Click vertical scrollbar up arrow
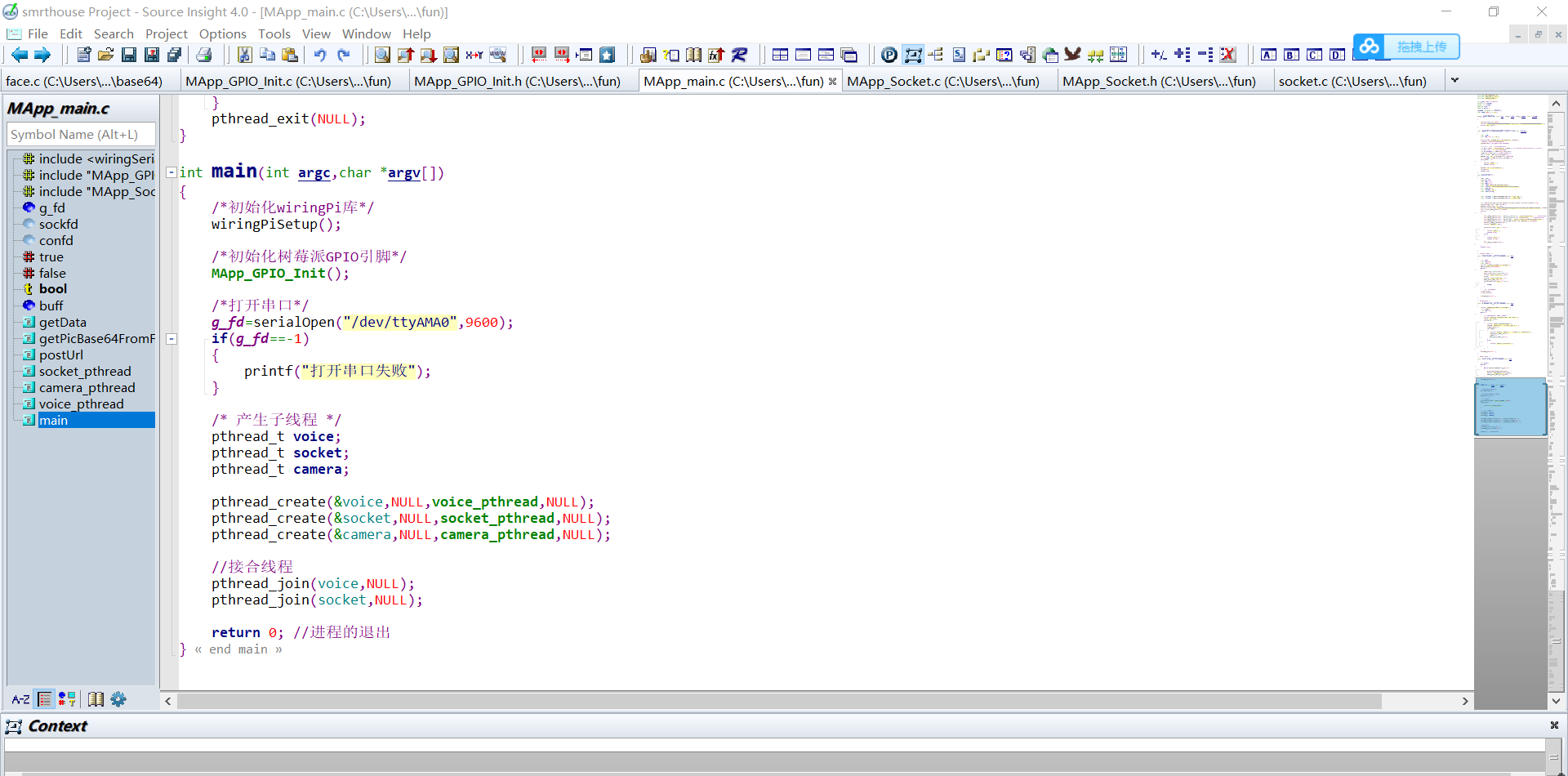 [x=1556, y=104]
